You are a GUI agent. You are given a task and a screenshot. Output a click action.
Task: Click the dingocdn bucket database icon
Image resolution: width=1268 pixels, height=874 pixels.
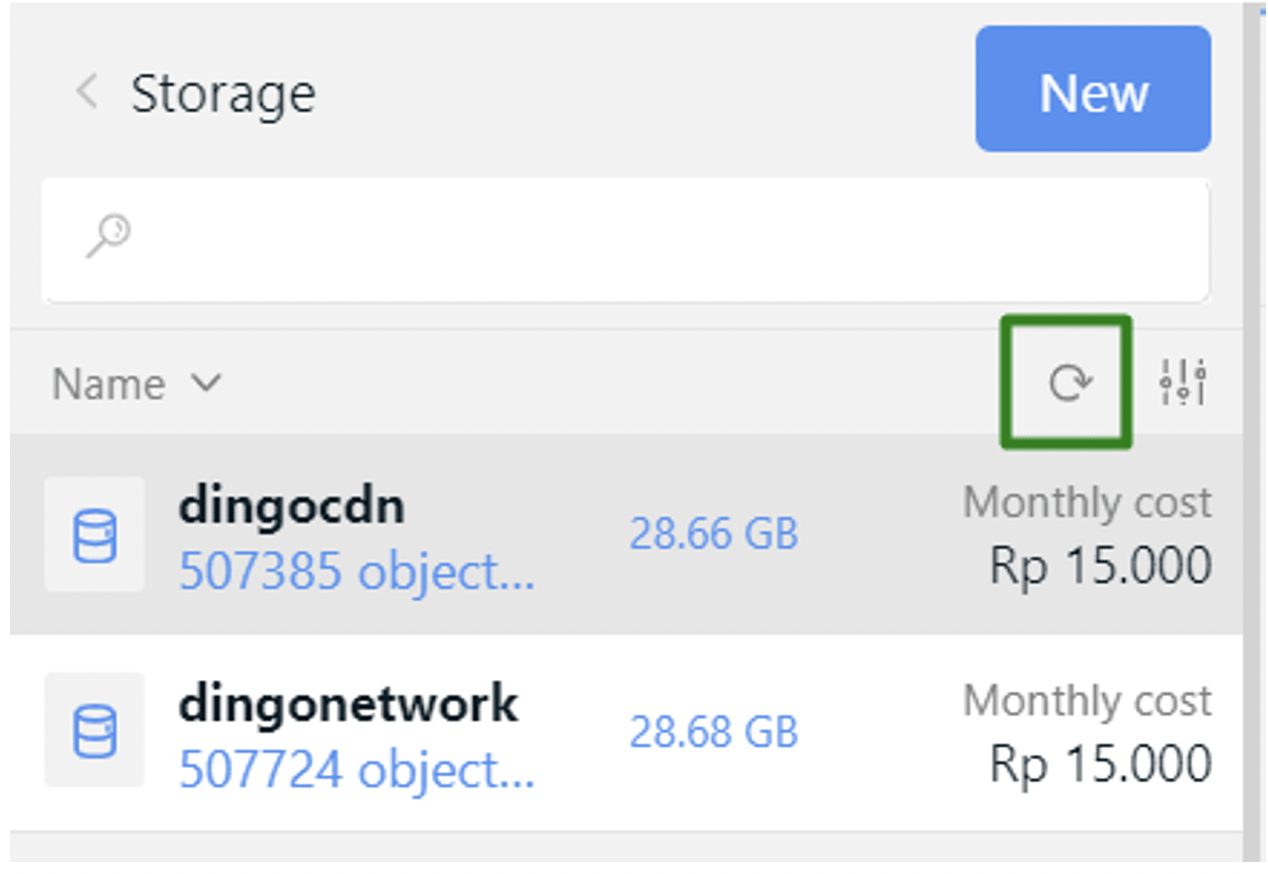pyautogui.click(x=94, y=533)
